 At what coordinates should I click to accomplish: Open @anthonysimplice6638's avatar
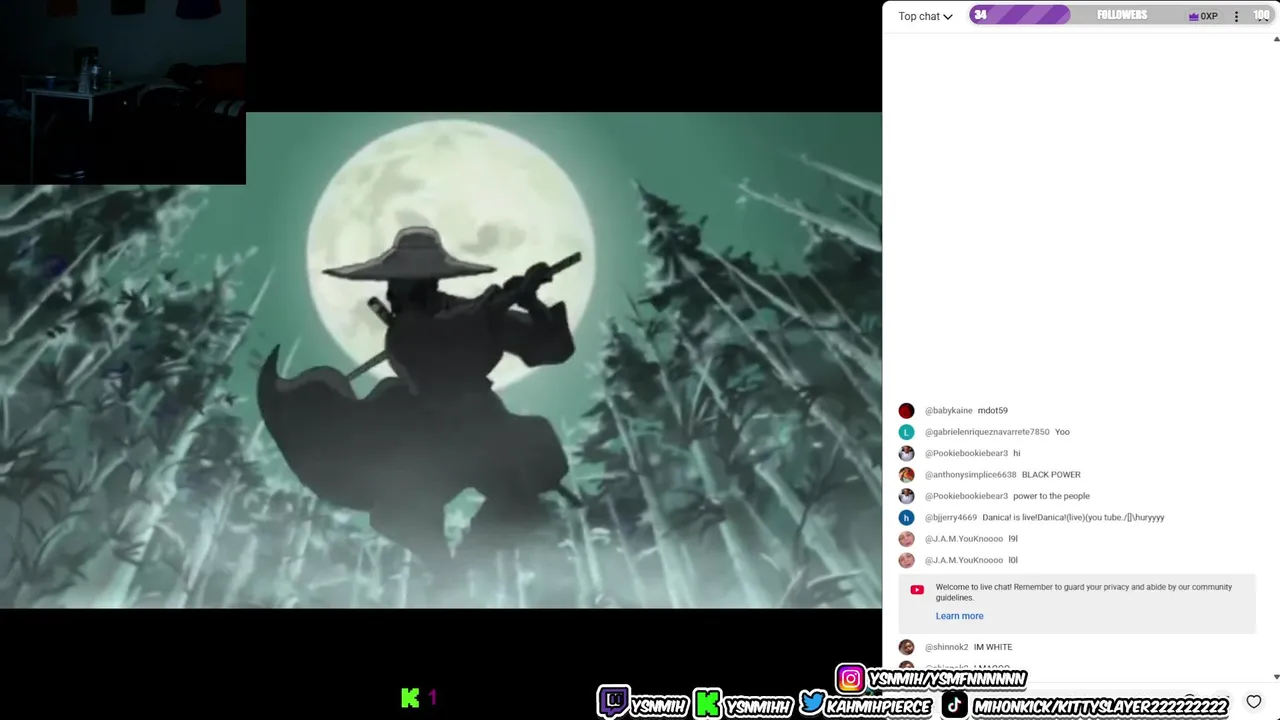(906, 475)
